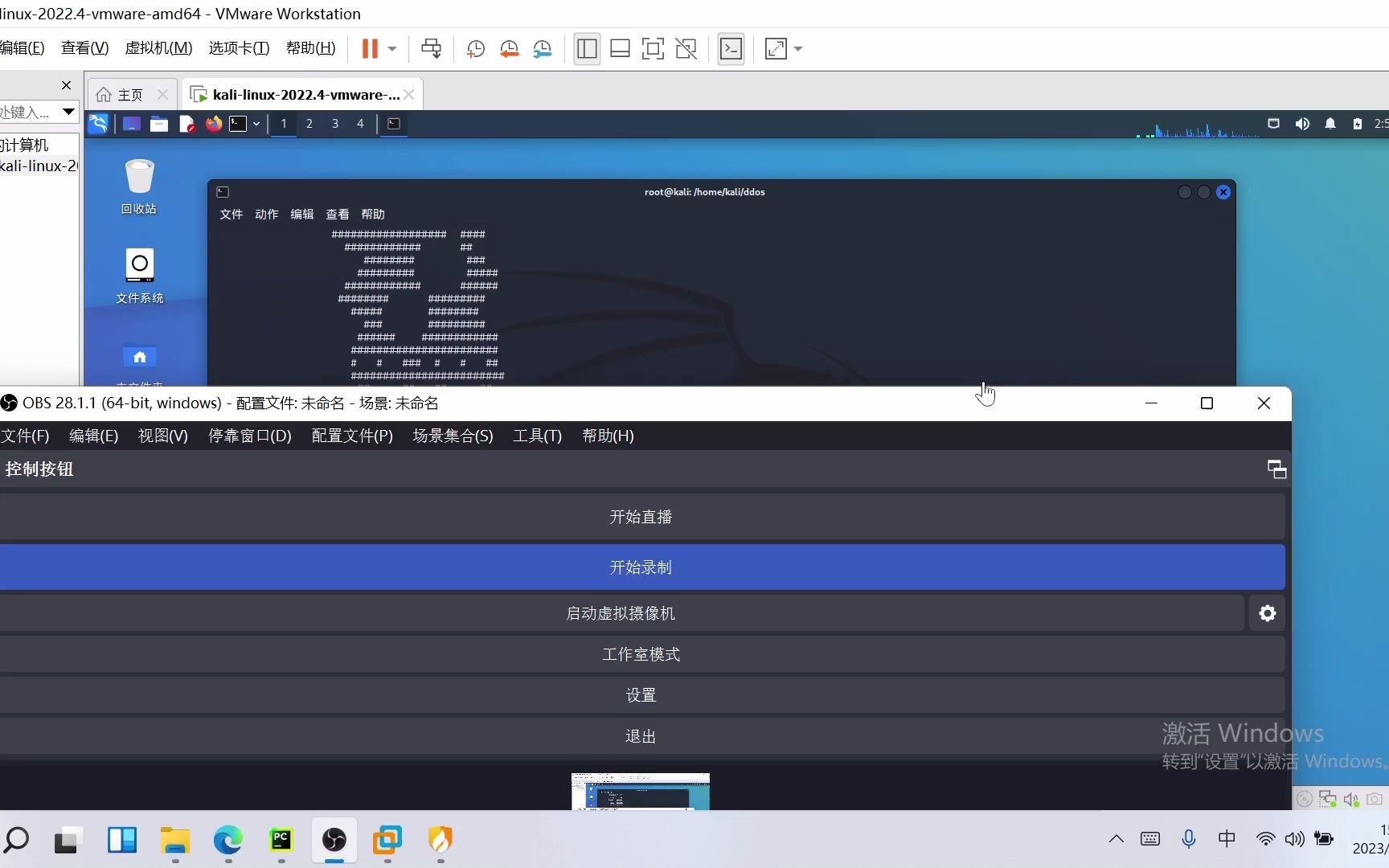Open the OBS 场景集合(S) menu
This screenshot has width=1389, height=868.
coord(453,436)
